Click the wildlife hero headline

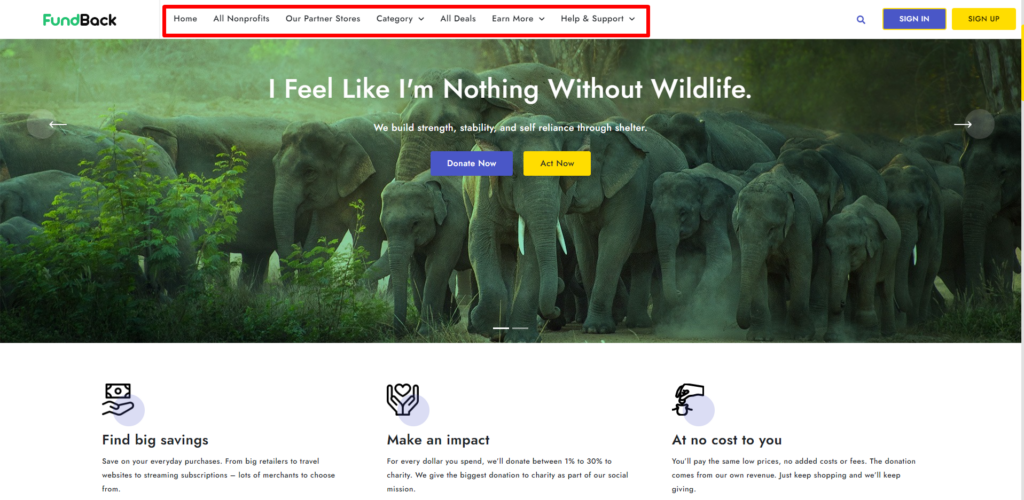(510, 89)
